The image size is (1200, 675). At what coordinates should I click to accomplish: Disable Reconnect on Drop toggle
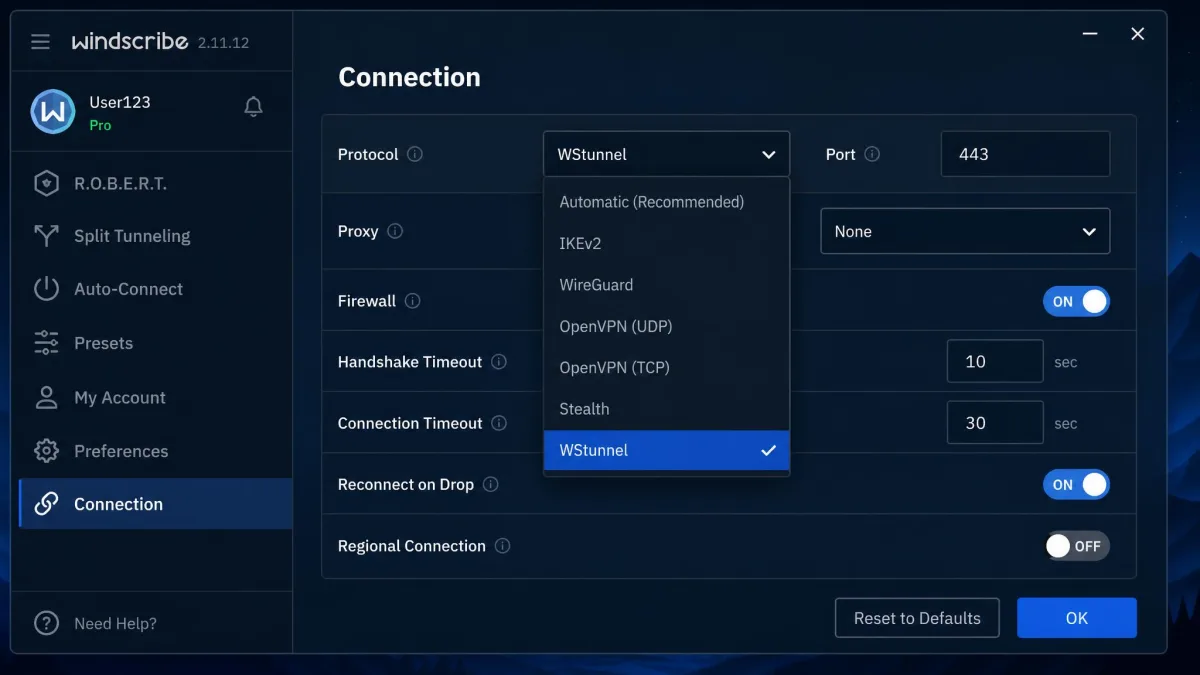1076,484
